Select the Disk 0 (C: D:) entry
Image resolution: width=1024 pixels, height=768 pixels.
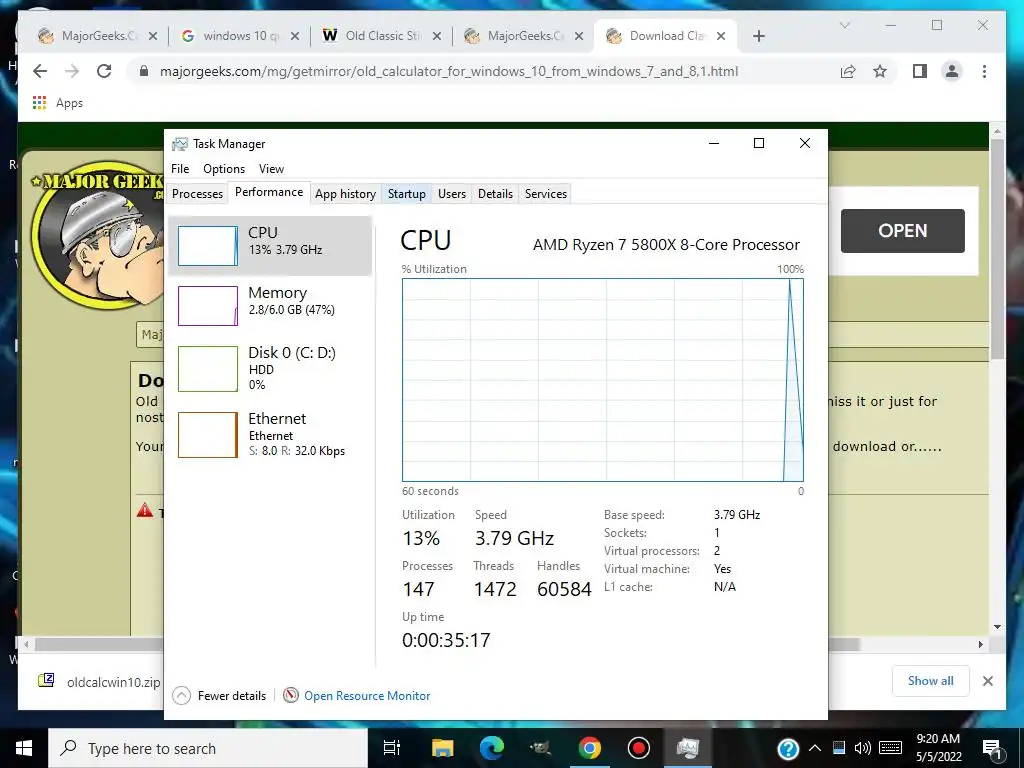(270, 368)
